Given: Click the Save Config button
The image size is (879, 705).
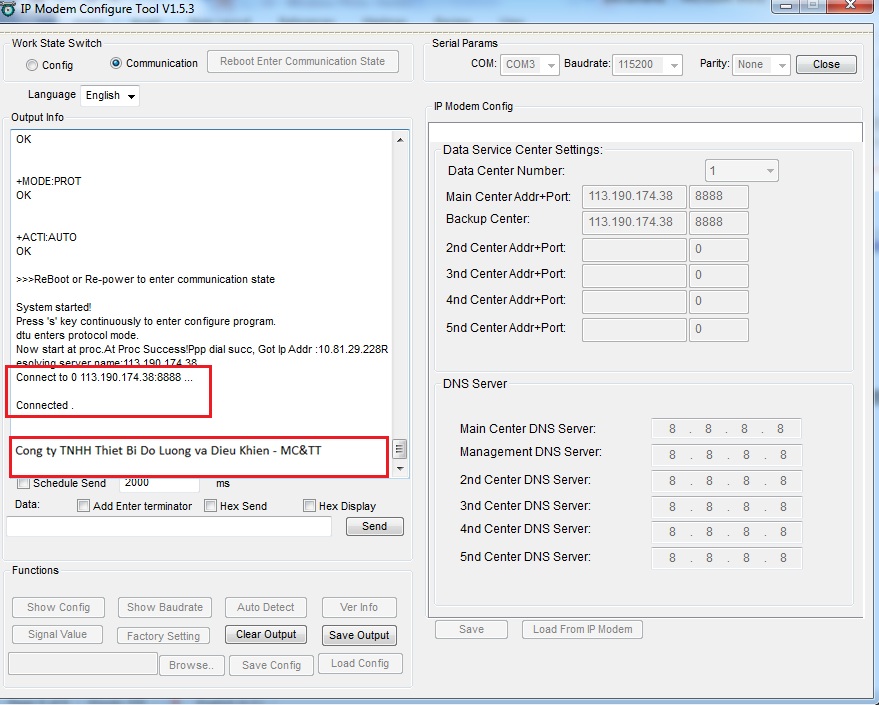Looking at the screenshot, I should coord(271,665).
